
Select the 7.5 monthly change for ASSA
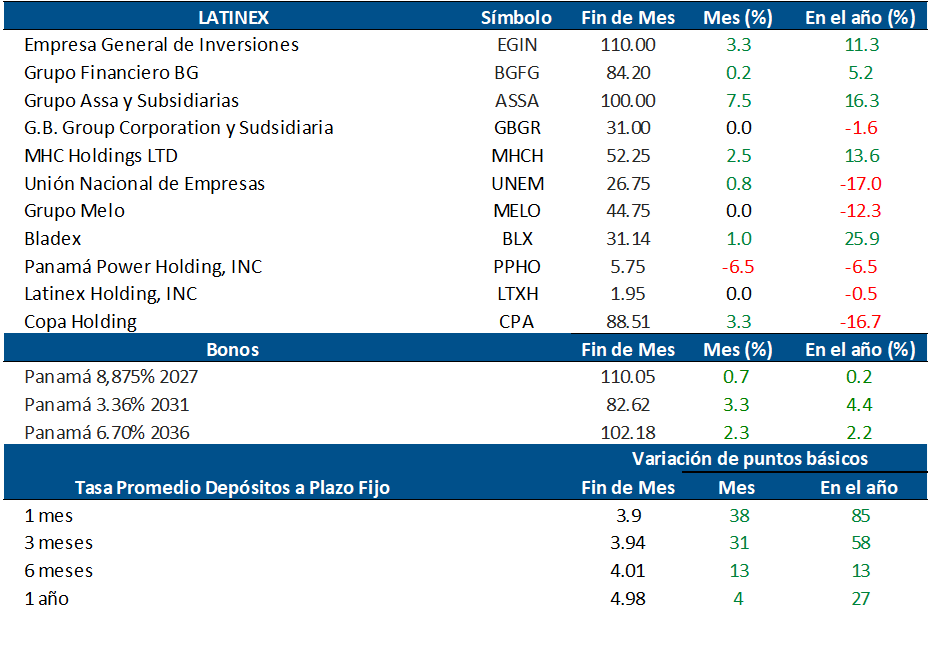coord(739,101)
